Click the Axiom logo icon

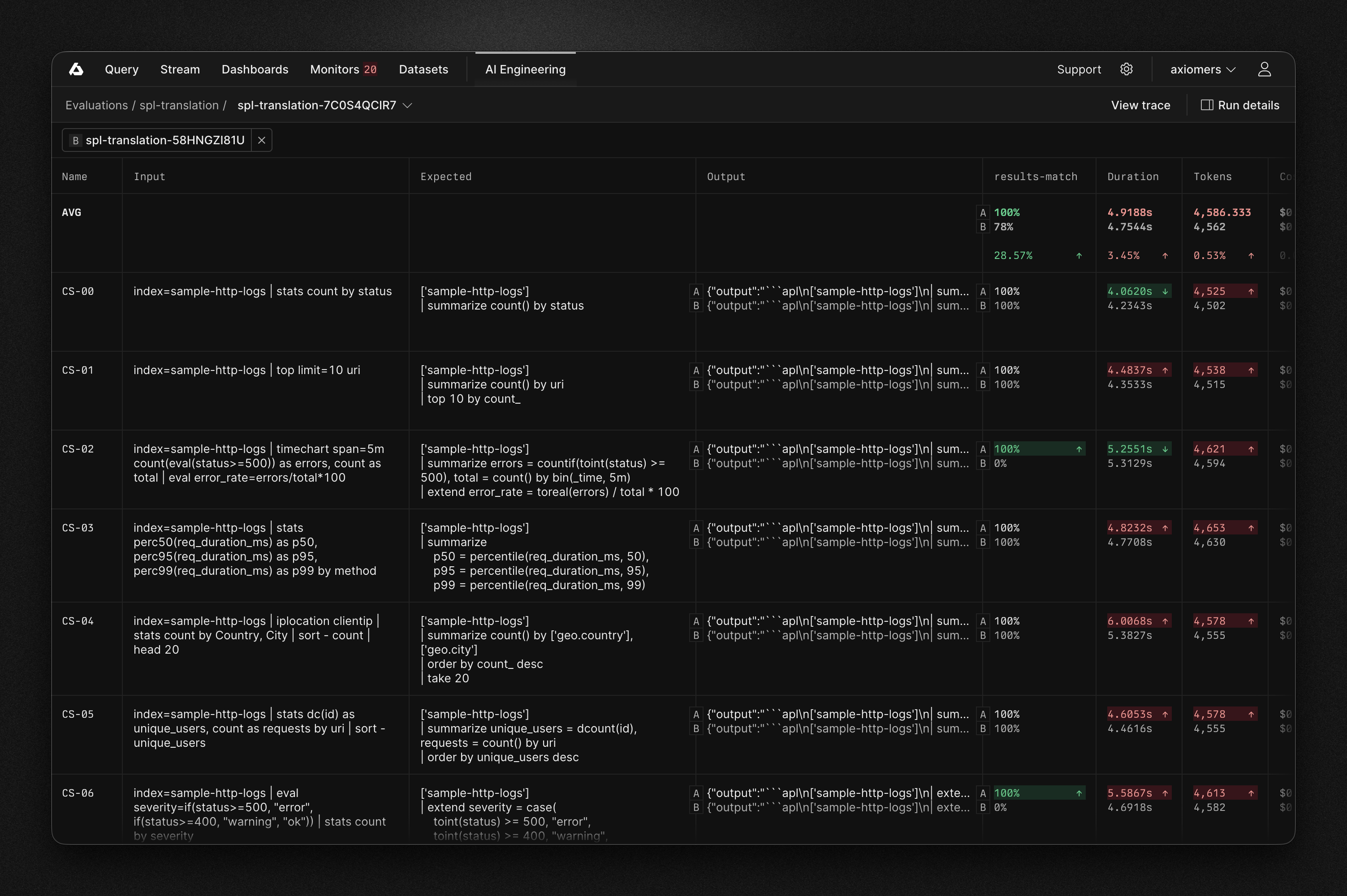[76, 69]
